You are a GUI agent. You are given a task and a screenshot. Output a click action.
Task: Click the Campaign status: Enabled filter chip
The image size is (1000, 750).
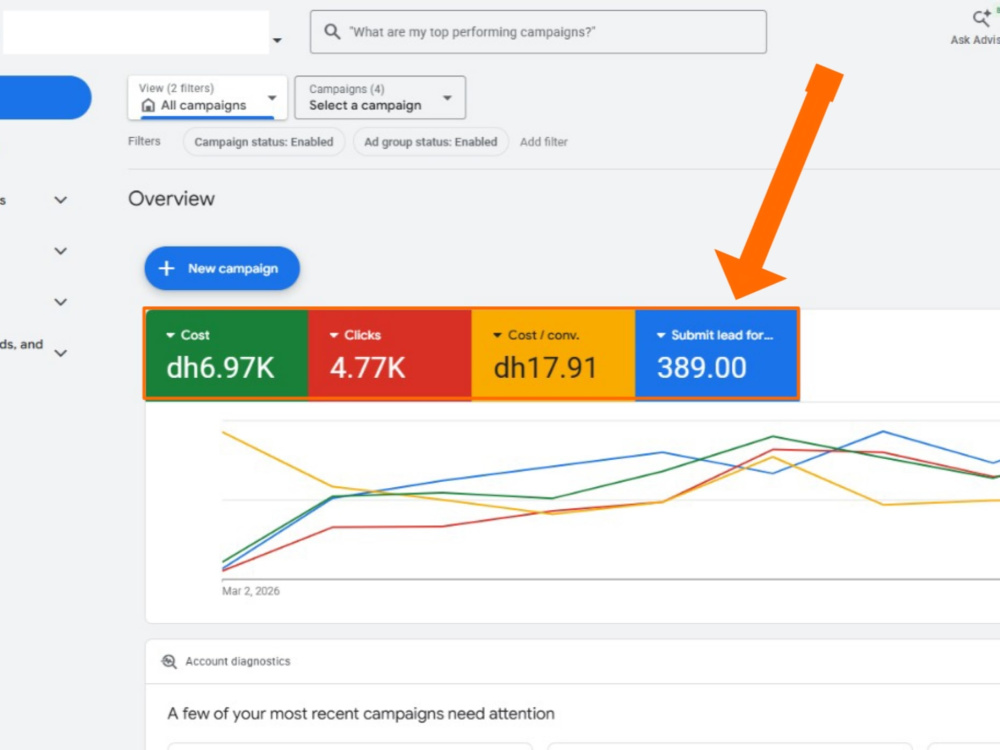pos(263,142)
